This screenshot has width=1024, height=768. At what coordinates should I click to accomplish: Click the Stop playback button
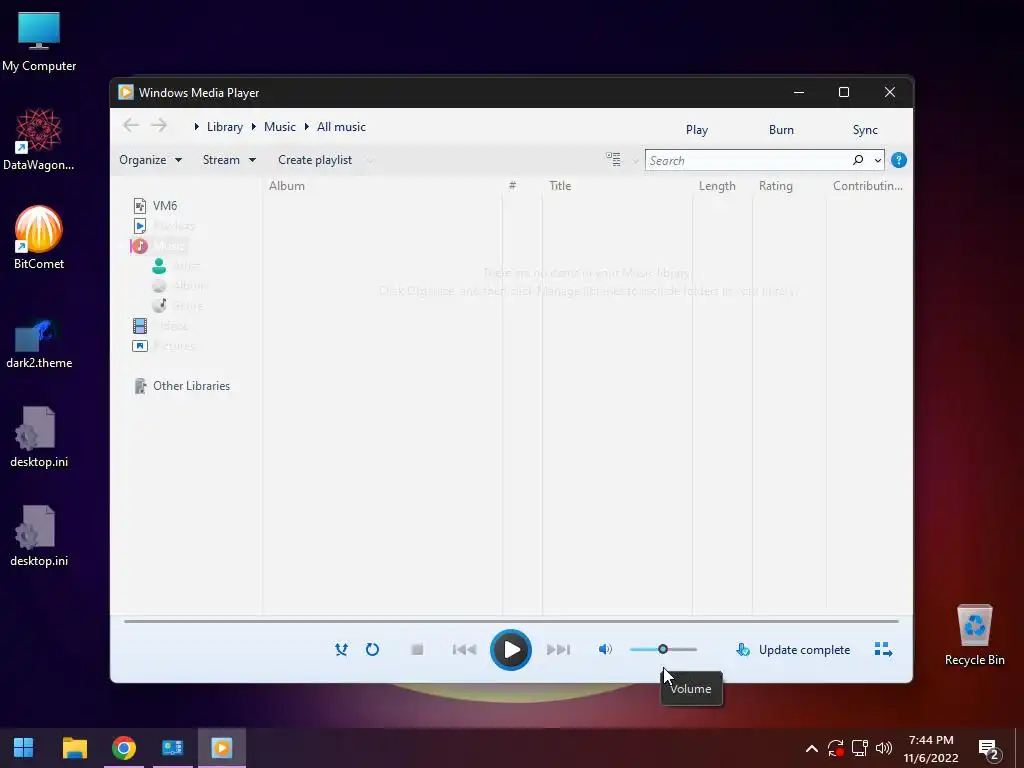coord(417,649)
